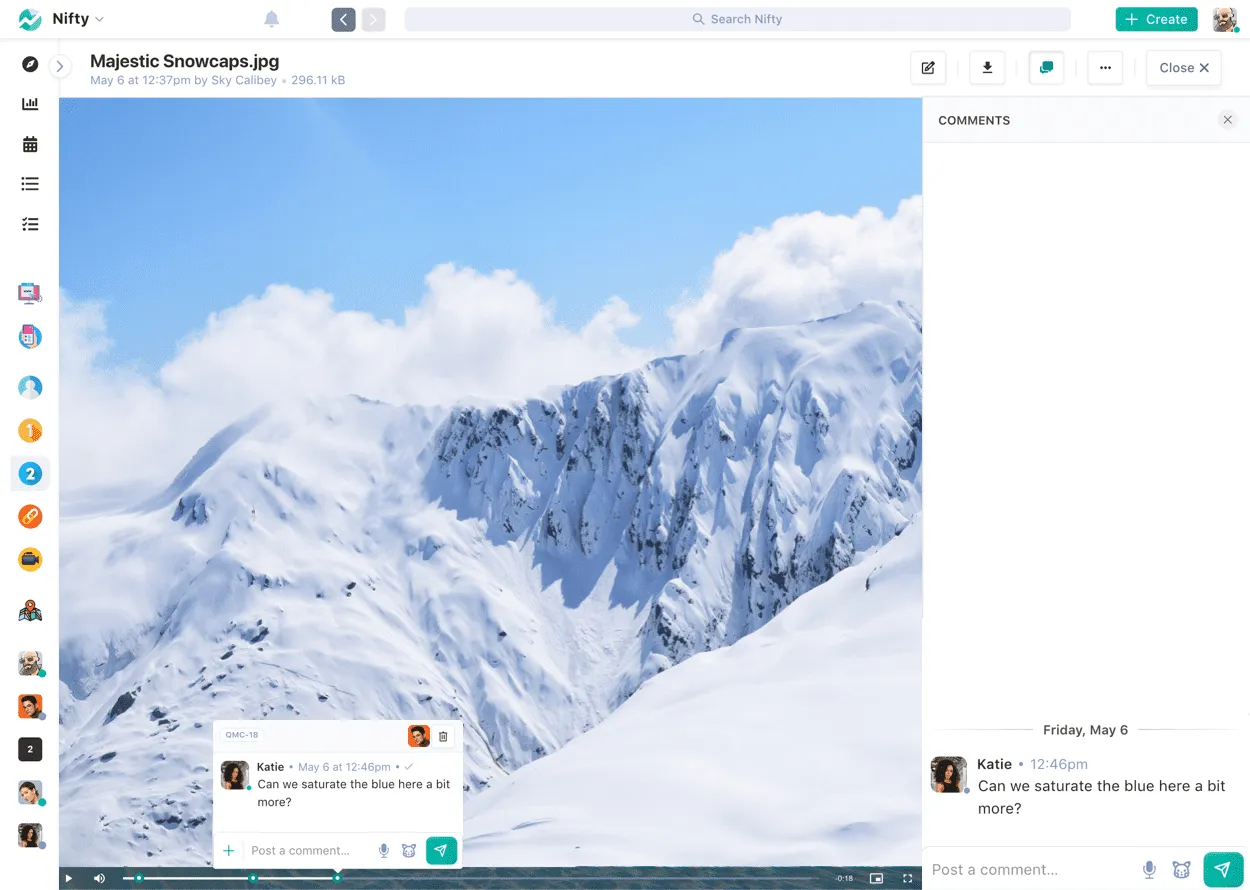Mute the player volume
Screen dimensions: 1250x890
99,878
